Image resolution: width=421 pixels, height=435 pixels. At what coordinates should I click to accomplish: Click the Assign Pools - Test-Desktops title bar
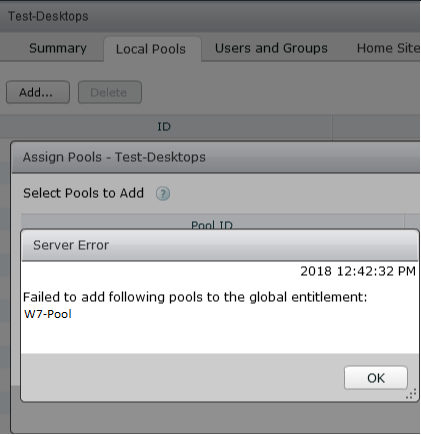tap(216, 157)
